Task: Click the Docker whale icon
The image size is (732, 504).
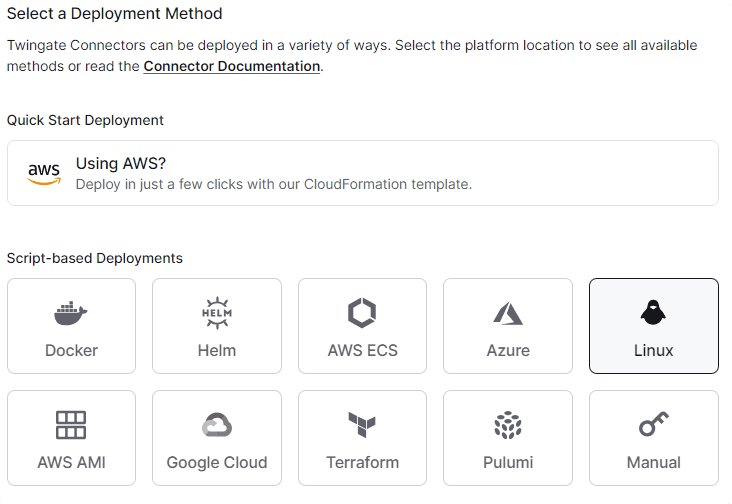Action: 71,314
